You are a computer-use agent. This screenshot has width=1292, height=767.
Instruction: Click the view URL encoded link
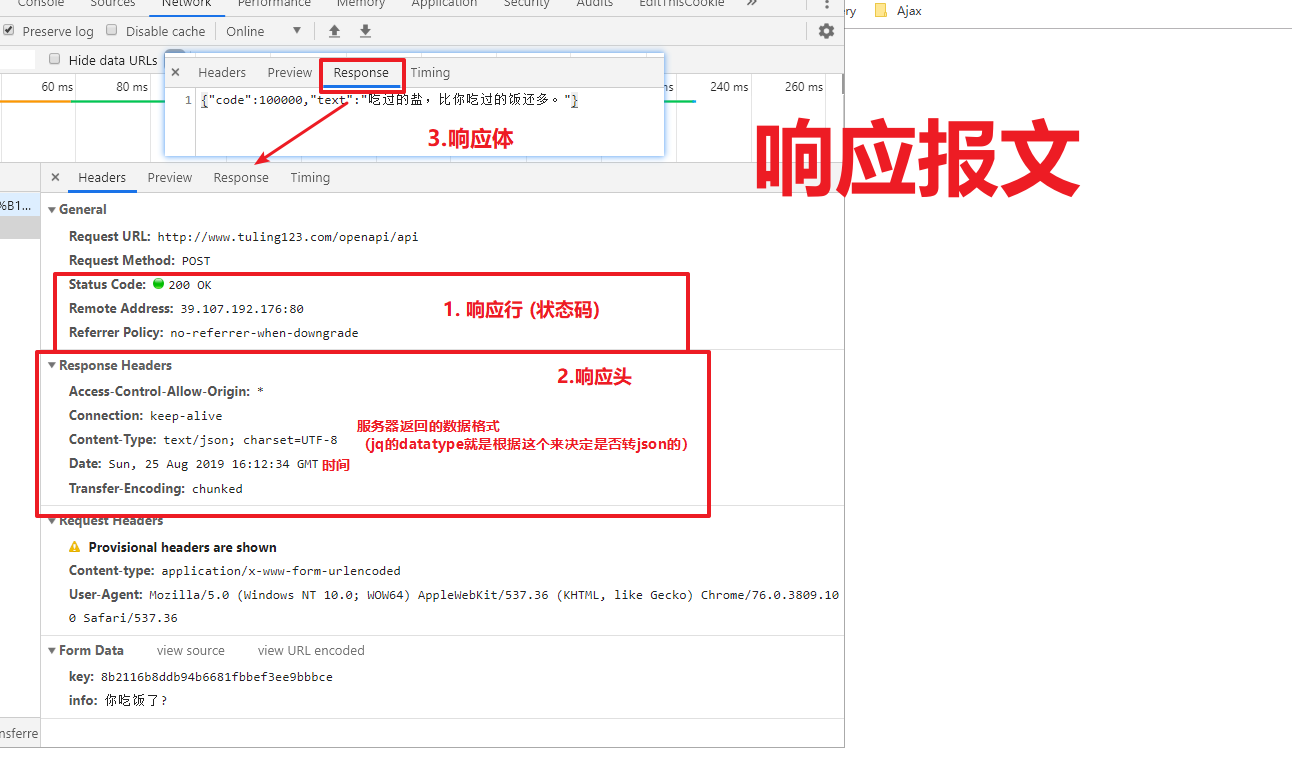(x=311, y=650)
